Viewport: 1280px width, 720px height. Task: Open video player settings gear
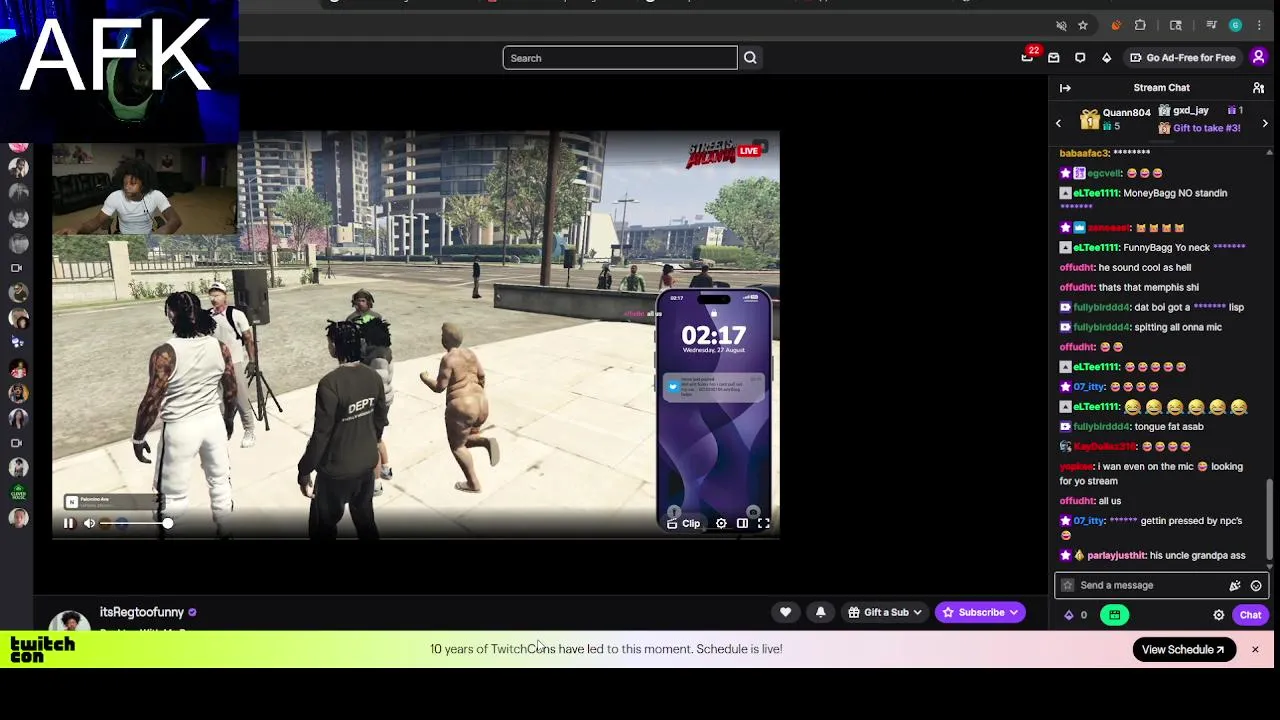(x=721, y=523)
